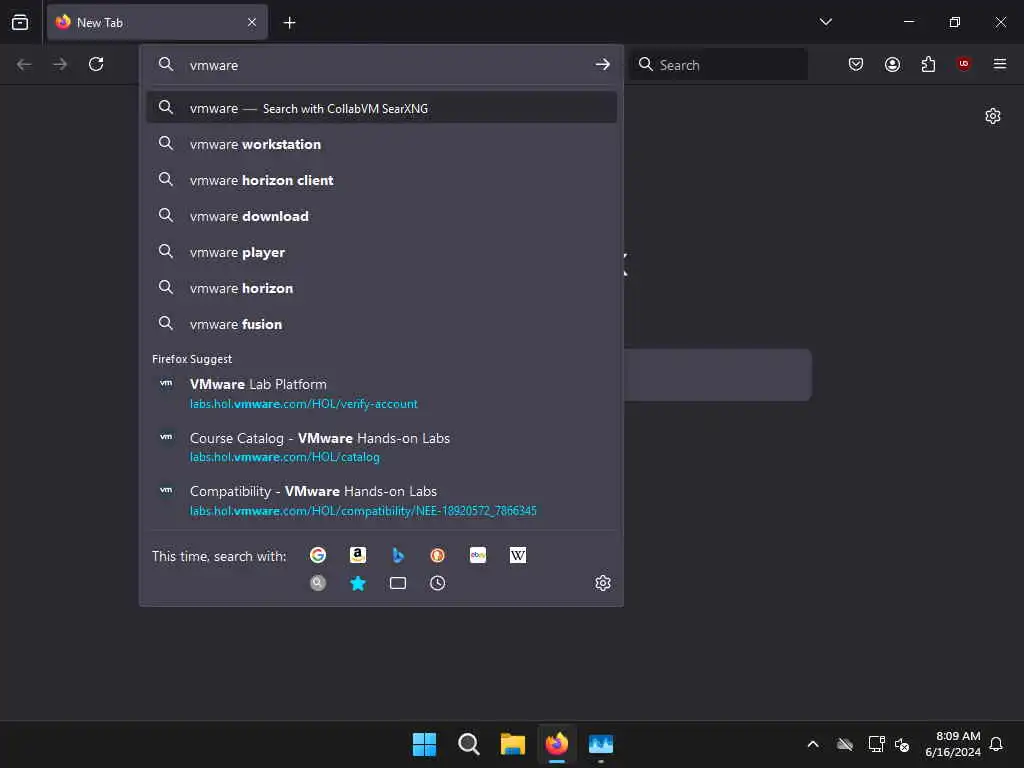Search this time with Wikipedia
The height and width of the screenshot is (768, 1024).
(518, 555)
